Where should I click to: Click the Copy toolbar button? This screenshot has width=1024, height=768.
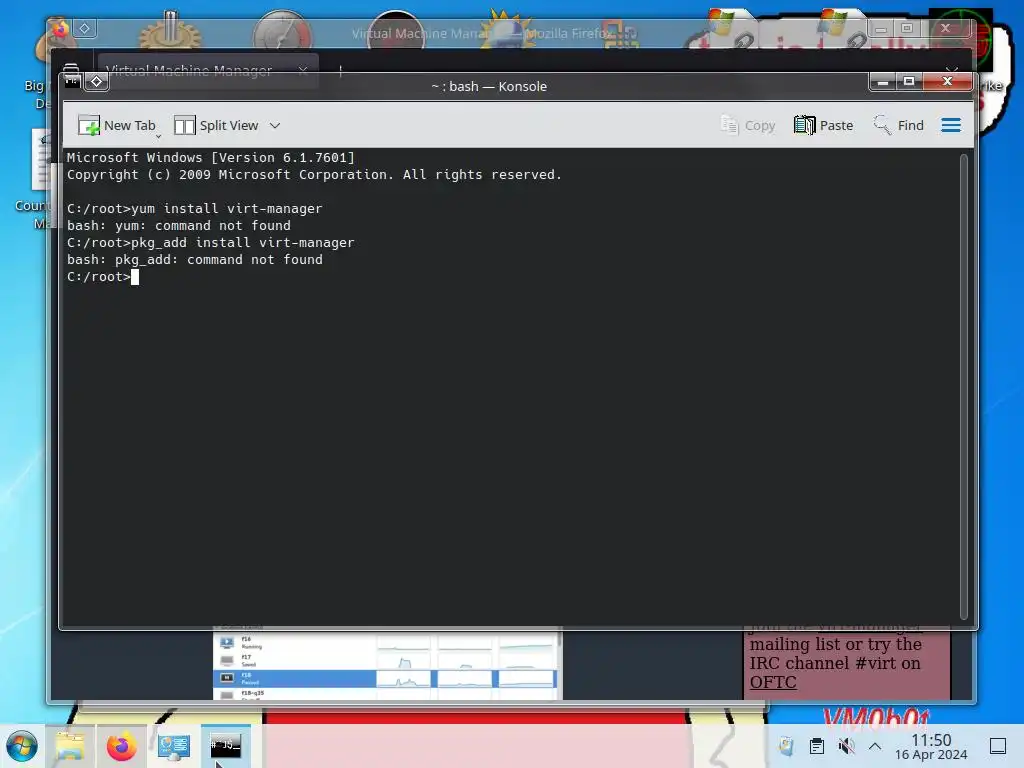(x=748, y=125)
